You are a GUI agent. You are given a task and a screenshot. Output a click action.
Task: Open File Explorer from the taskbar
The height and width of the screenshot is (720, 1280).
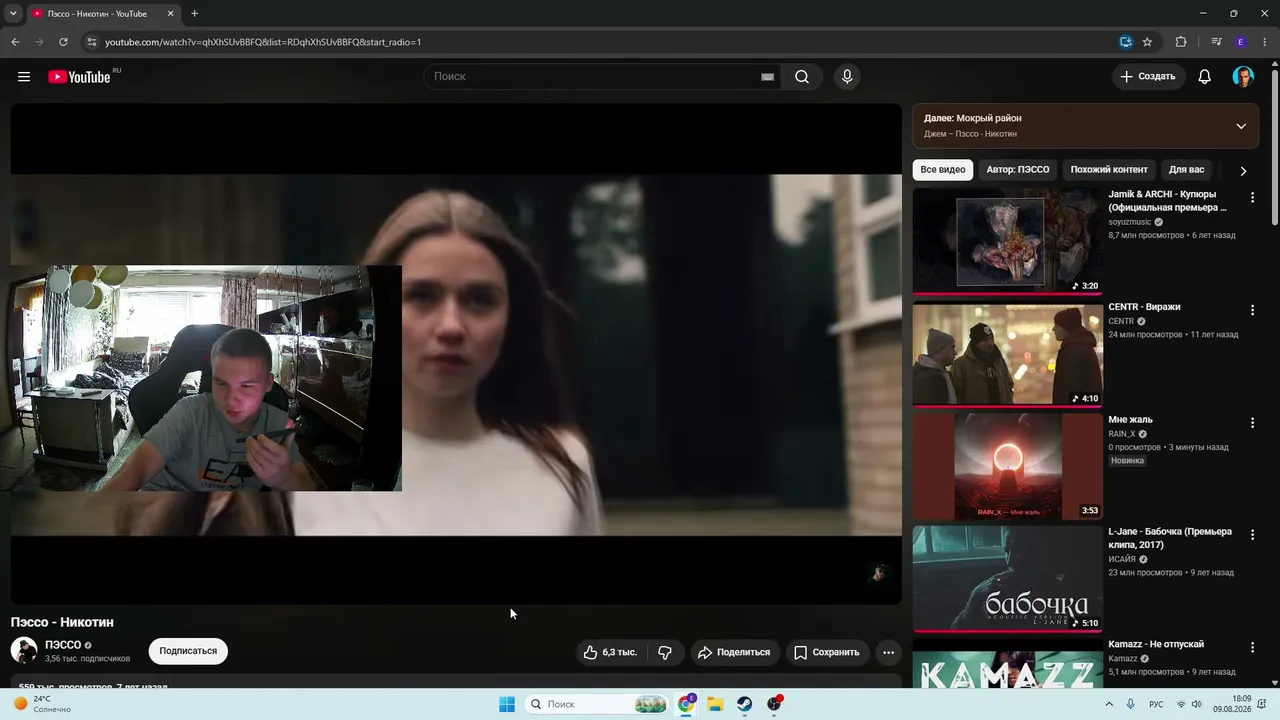(715, 704)
